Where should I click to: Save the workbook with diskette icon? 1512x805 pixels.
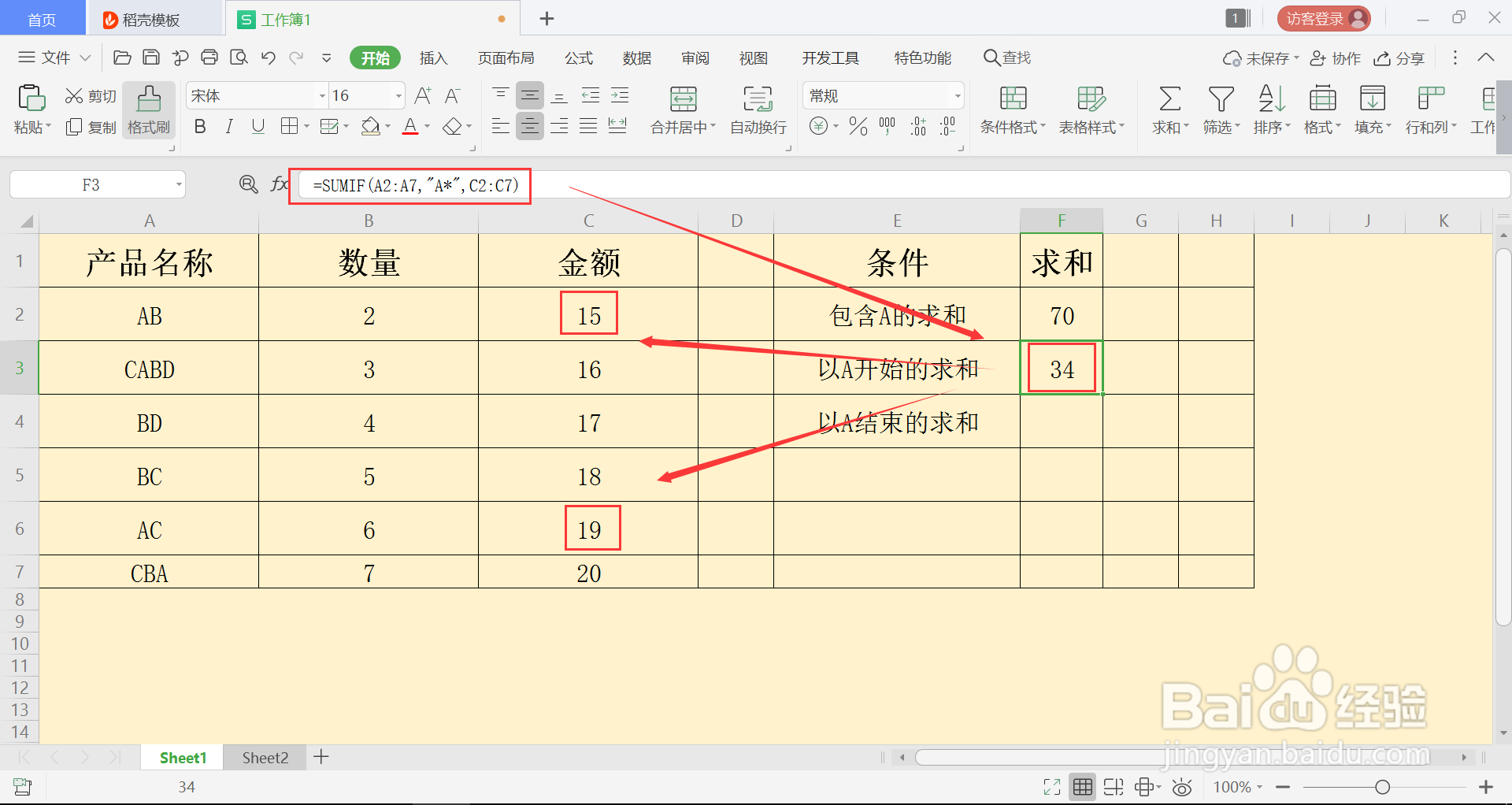pos(151,57)
